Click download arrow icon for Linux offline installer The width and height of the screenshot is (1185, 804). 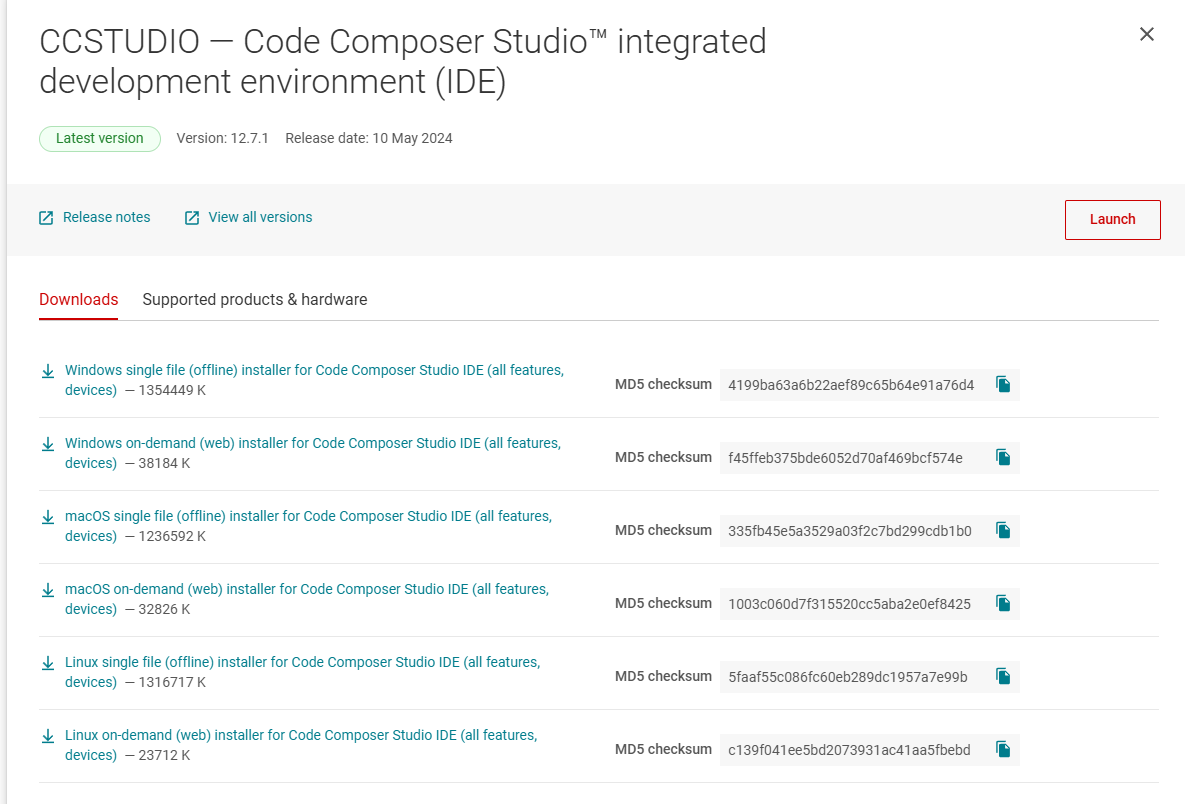pyautogui.click(x=48, y=663)
